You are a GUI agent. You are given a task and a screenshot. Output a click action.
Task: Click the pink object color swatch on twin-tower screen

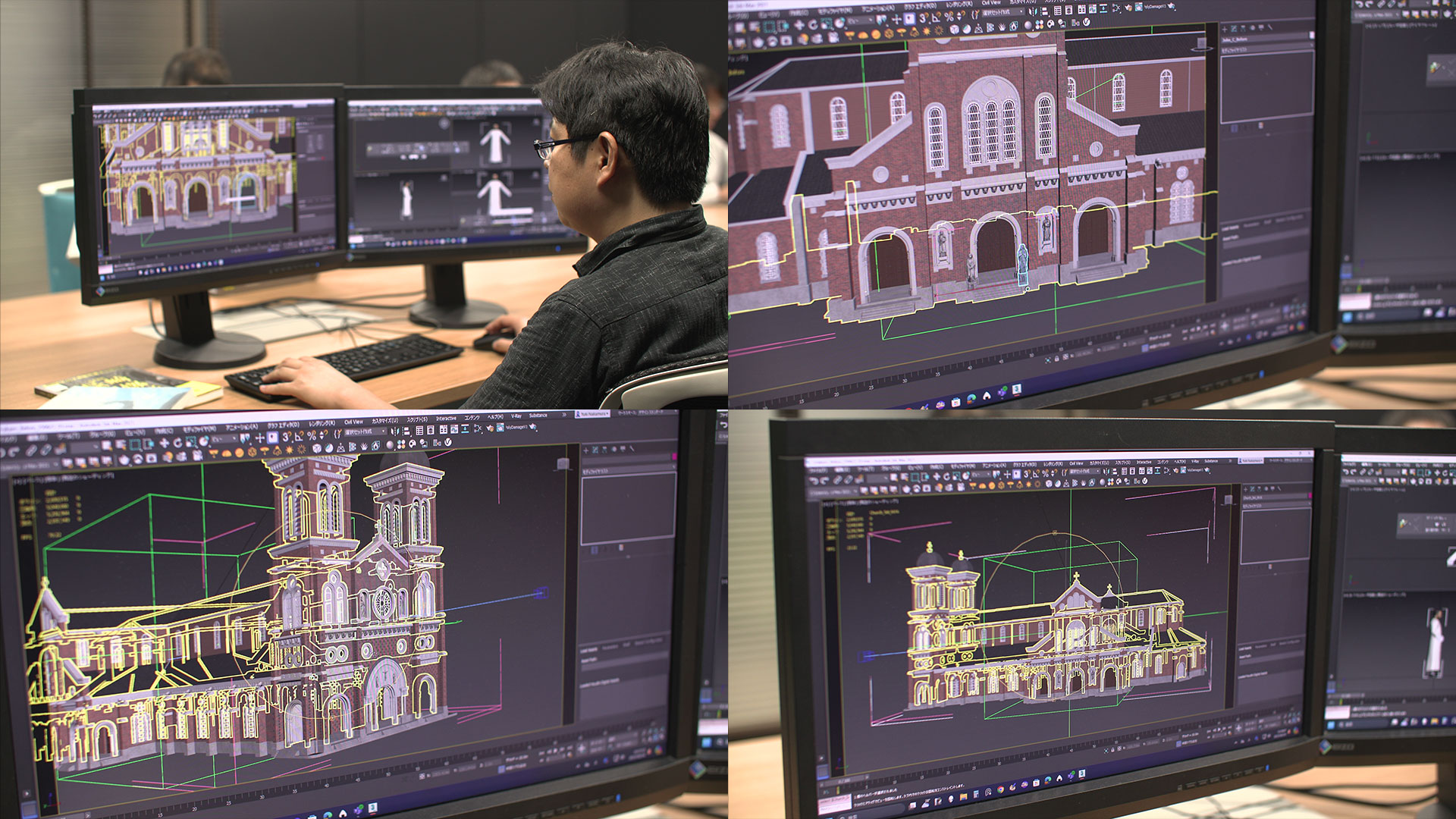click(674, 456)
